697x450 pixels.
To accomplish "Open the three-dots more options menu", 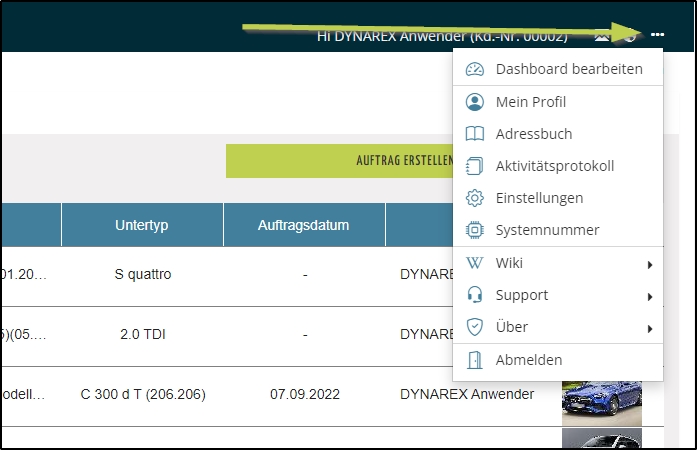I will click(657, 35).
